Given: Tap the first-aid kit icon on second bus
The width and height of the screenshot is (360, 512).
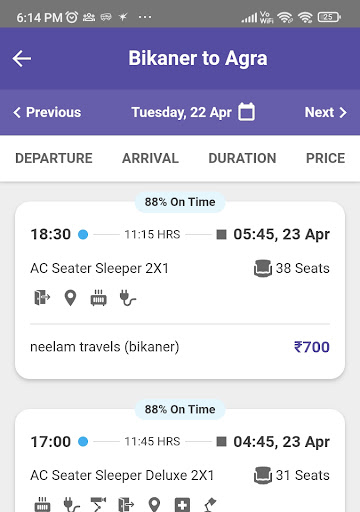Looking at the screenshot, I should 182,505.
